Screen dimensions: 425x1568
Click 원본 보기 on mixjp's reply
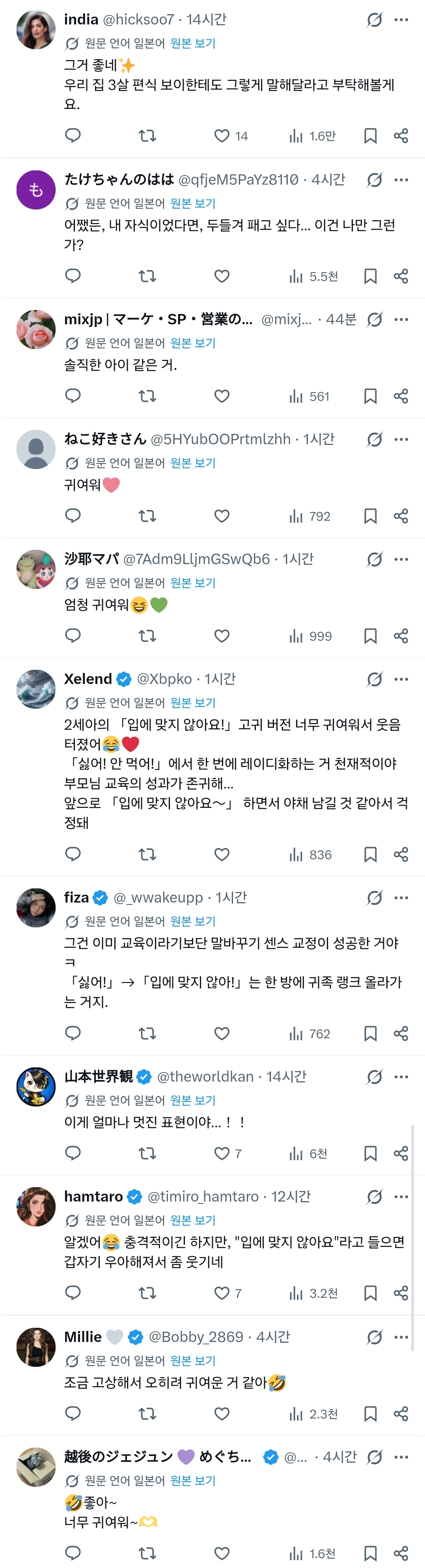(193, 343)
